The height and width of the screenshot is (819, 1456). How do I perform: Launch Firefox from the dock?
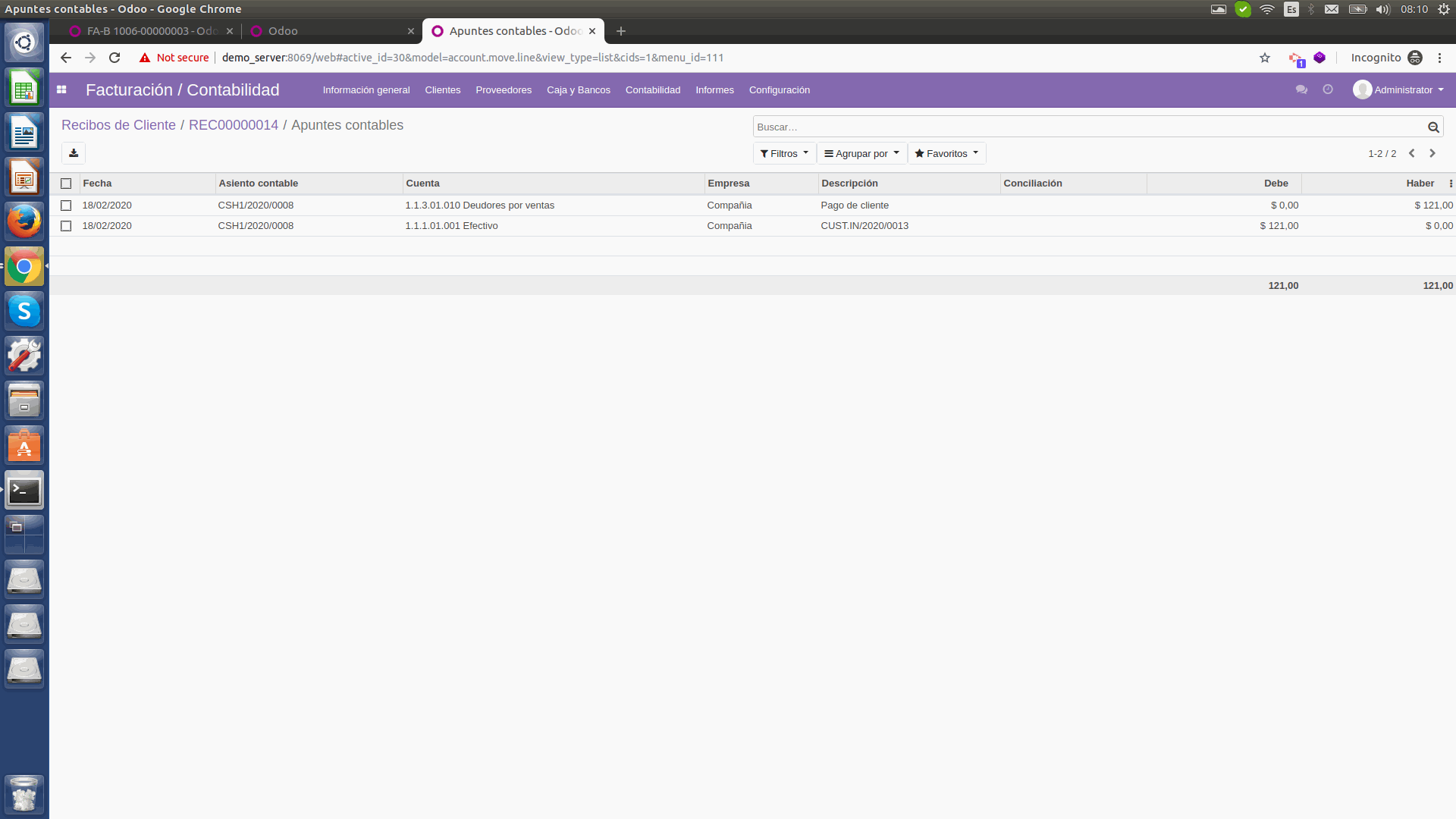tap(24, 221)
